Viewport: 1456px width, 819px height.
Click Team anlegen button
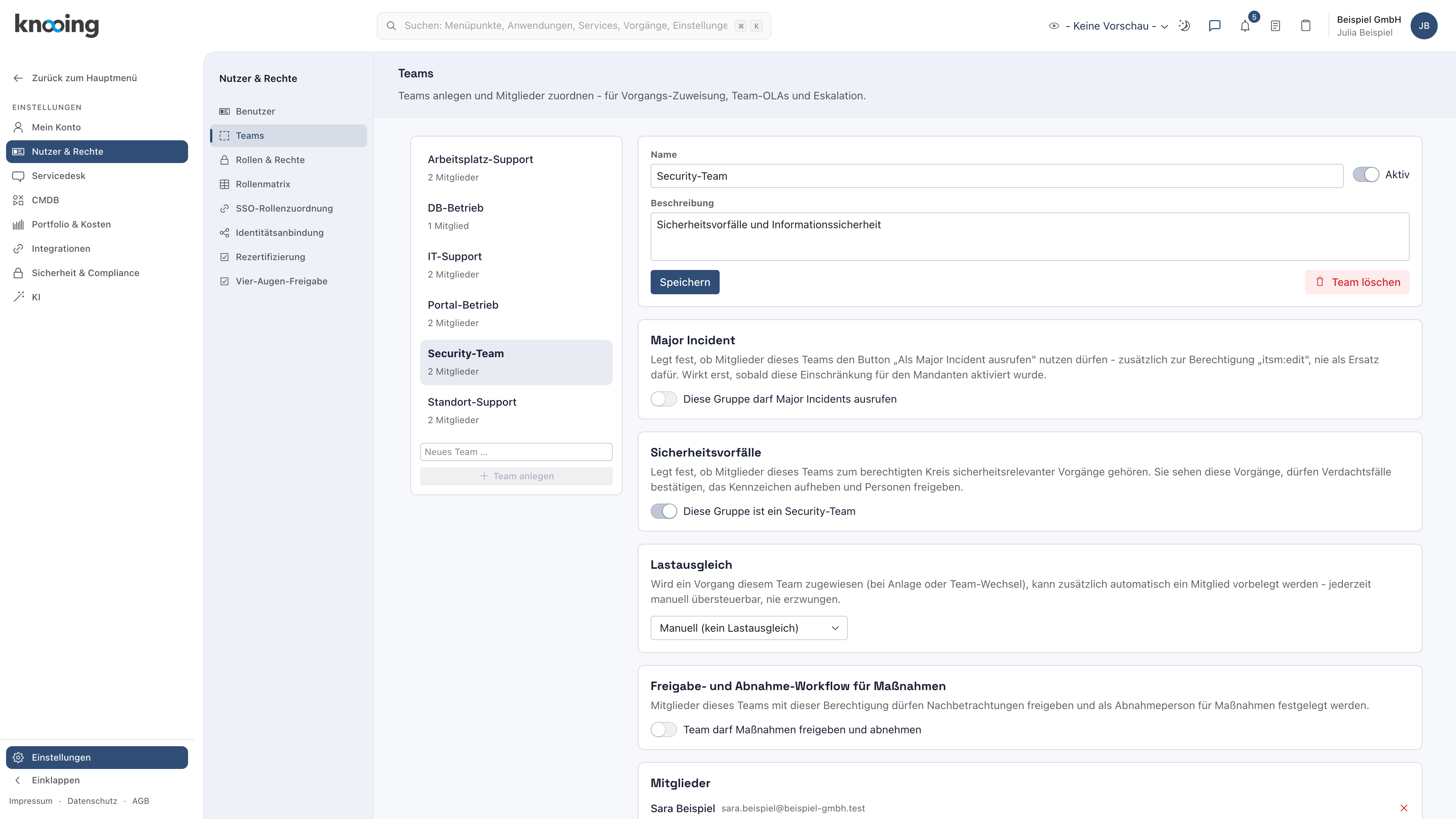pos(516,476)
